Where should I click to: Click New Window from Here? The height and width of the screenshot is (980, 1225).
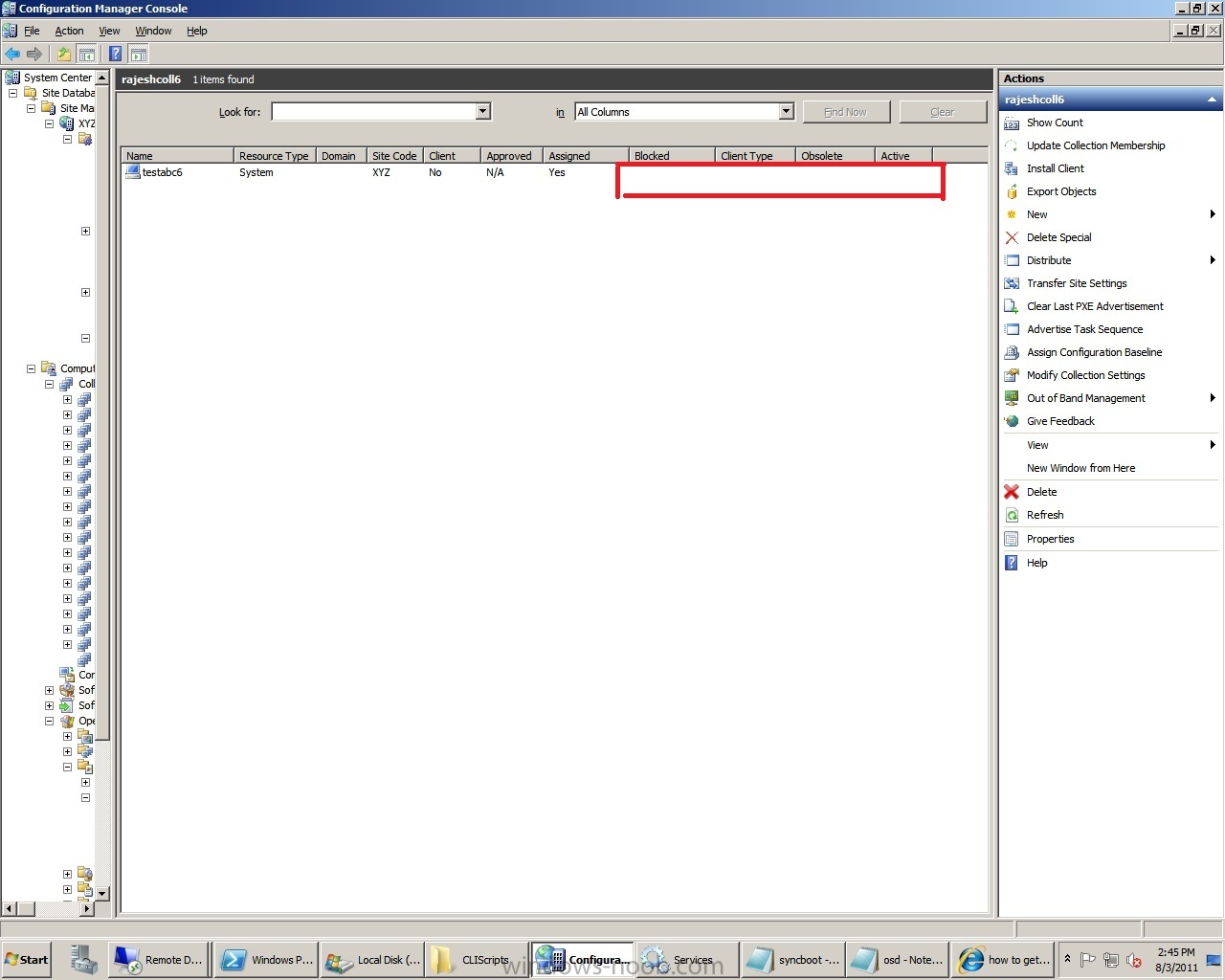[1080, 468]
